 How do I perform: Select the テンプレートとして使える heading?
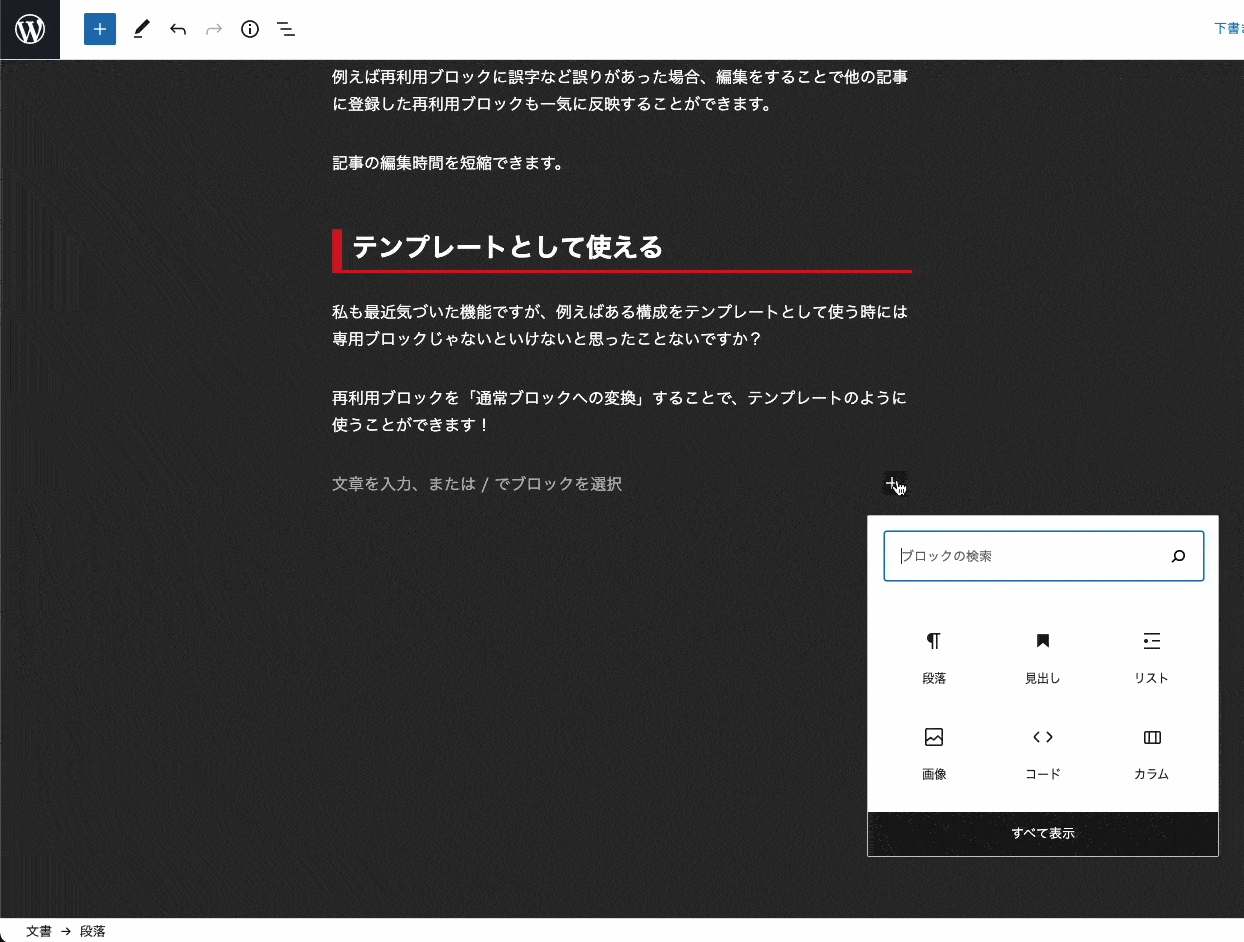(507, 248)
